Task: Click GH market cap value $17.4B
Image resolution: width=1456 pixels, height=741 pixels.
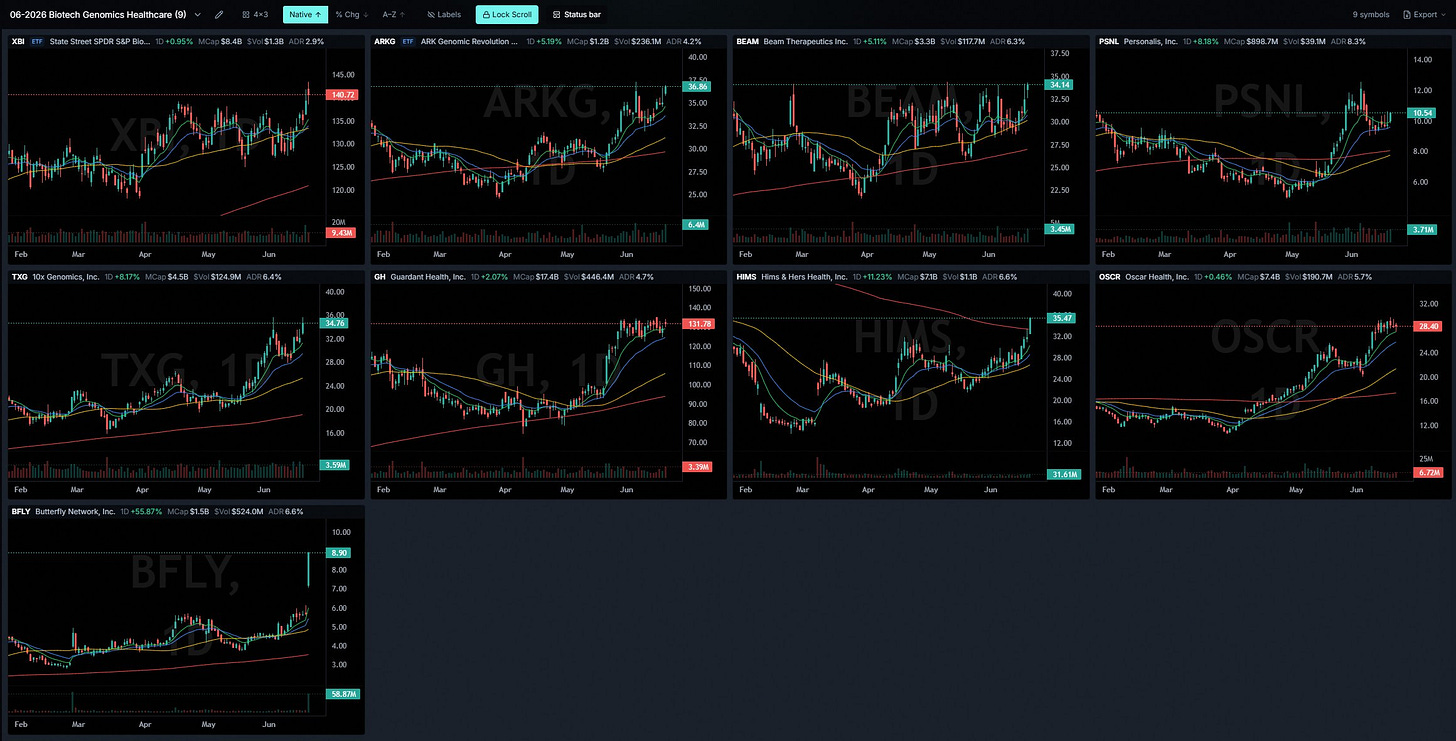Action: pyautogui.click(x=547, y=276)
